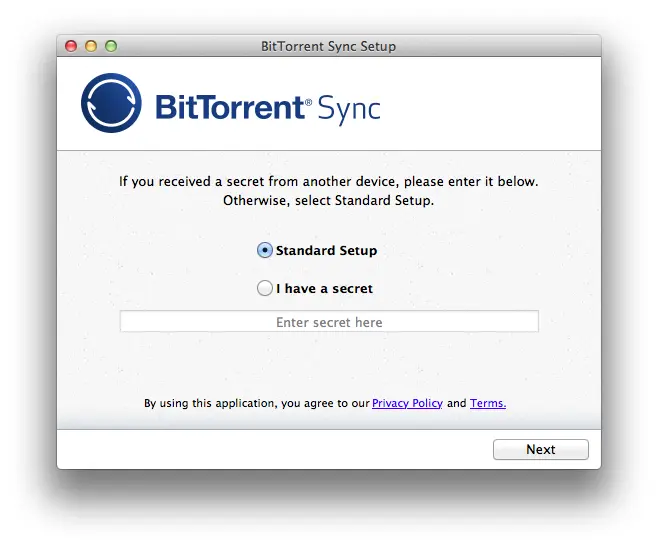Click the Otherwise, select Standard Setup line
Image resolution: width=658 pixels, height=548 pixels.
pyautogui.click(x=329, y=200)
